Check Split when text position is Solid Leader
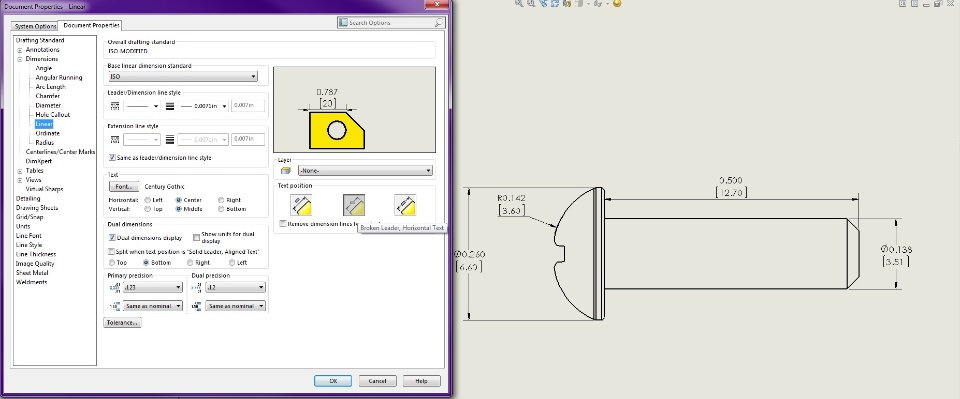 point(112,252)
